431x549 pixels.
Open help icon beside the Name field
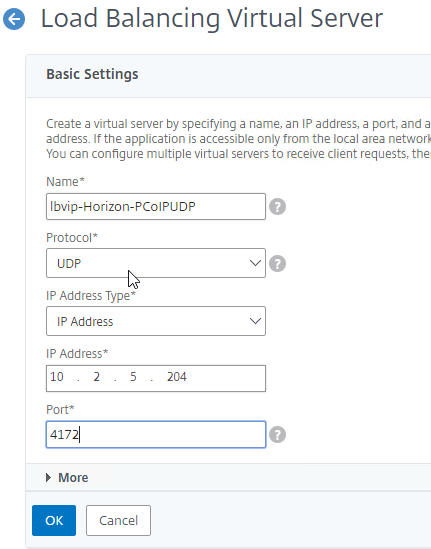click(x=277, y=207)
